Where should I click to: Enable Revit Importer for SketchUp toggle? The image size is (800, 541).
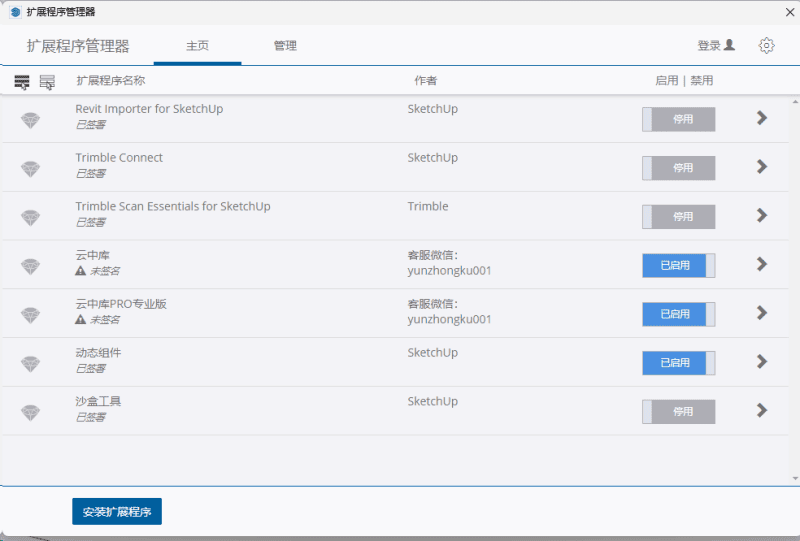point(679,119)
